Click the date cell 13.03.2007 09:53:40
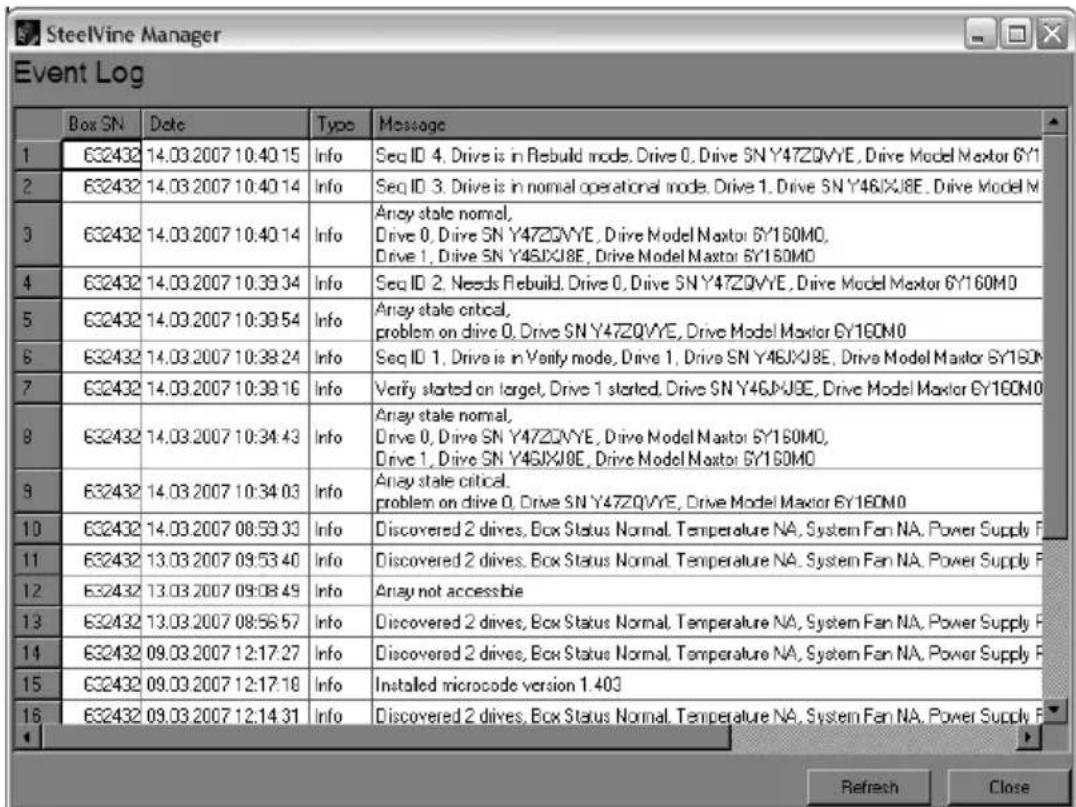 225,560
